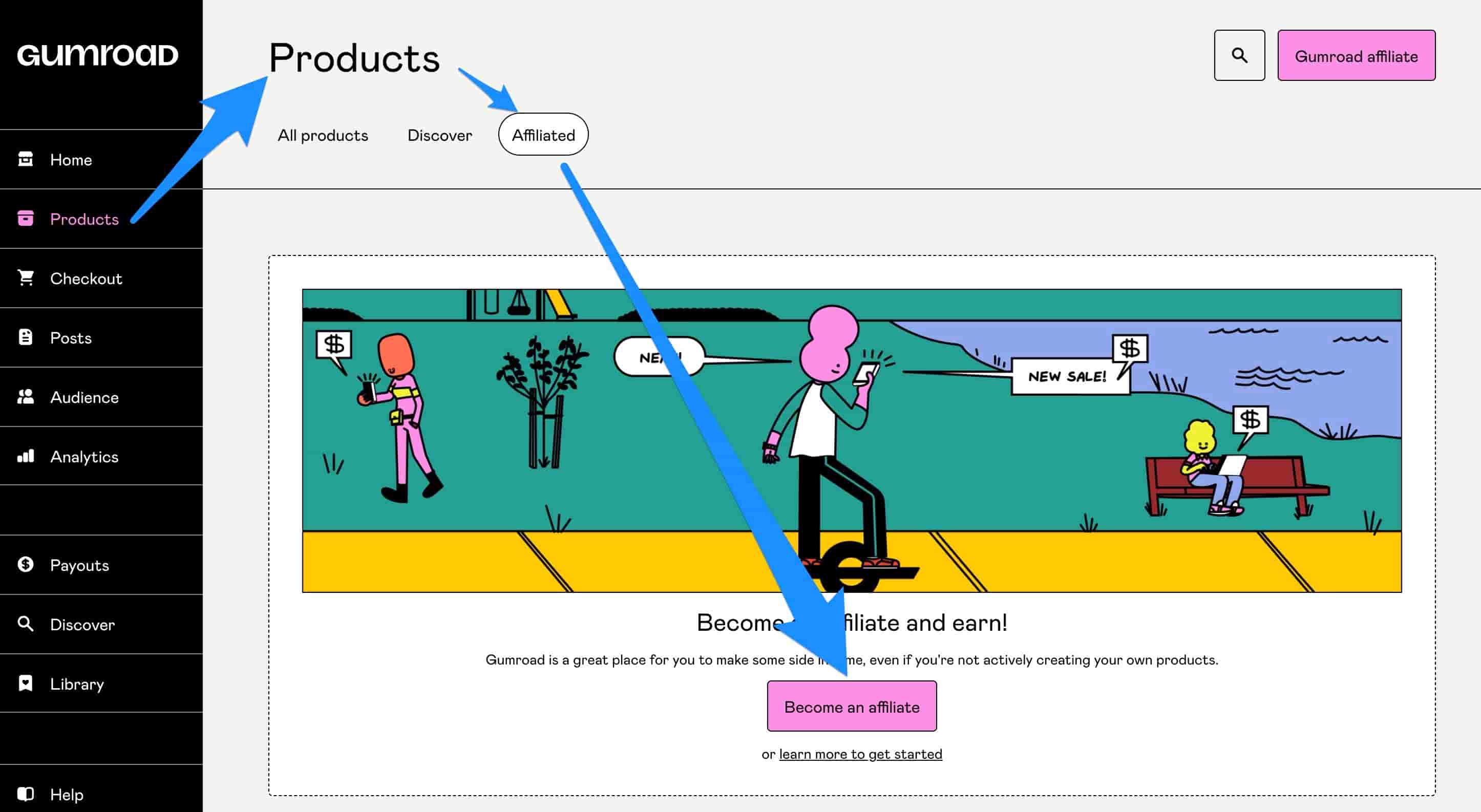Open Discover in the sidebar
Image resolution: width=1481 pixels, height=812 pixels.
[x=101, y=624]
